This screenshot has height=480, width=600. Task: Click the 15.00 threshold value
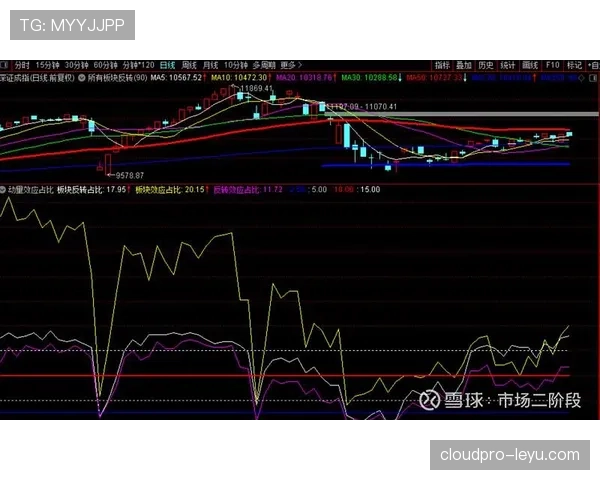click(370, 189)
